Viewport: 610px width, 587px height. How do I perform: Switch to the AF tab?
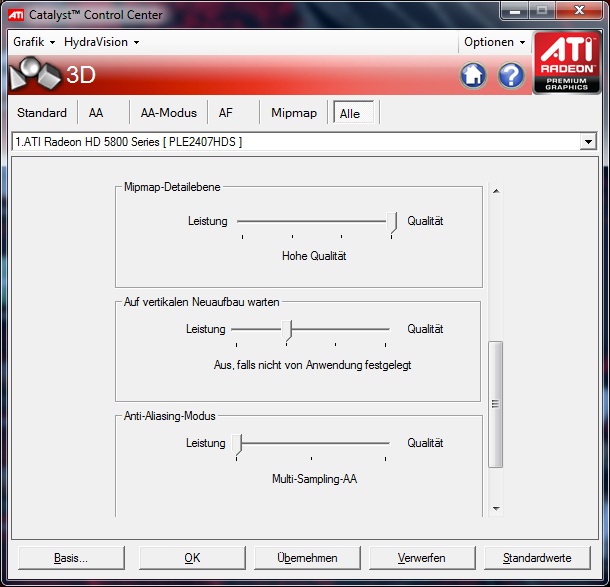(x=226, y=113)
